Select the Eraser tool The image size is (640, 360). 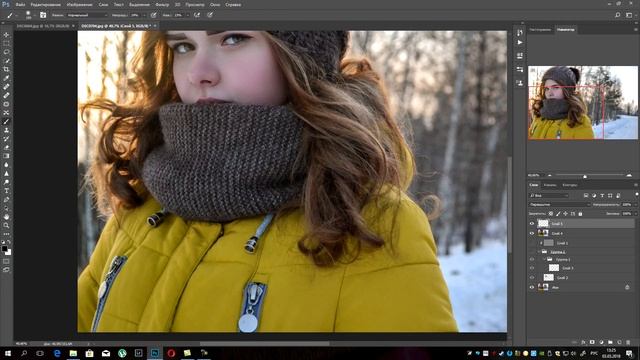(6, 147)
